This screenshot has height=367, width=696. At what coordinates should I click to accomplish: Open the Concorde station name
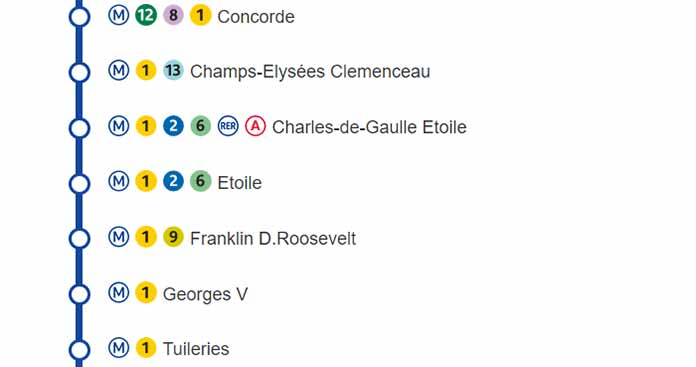(256, 17)
